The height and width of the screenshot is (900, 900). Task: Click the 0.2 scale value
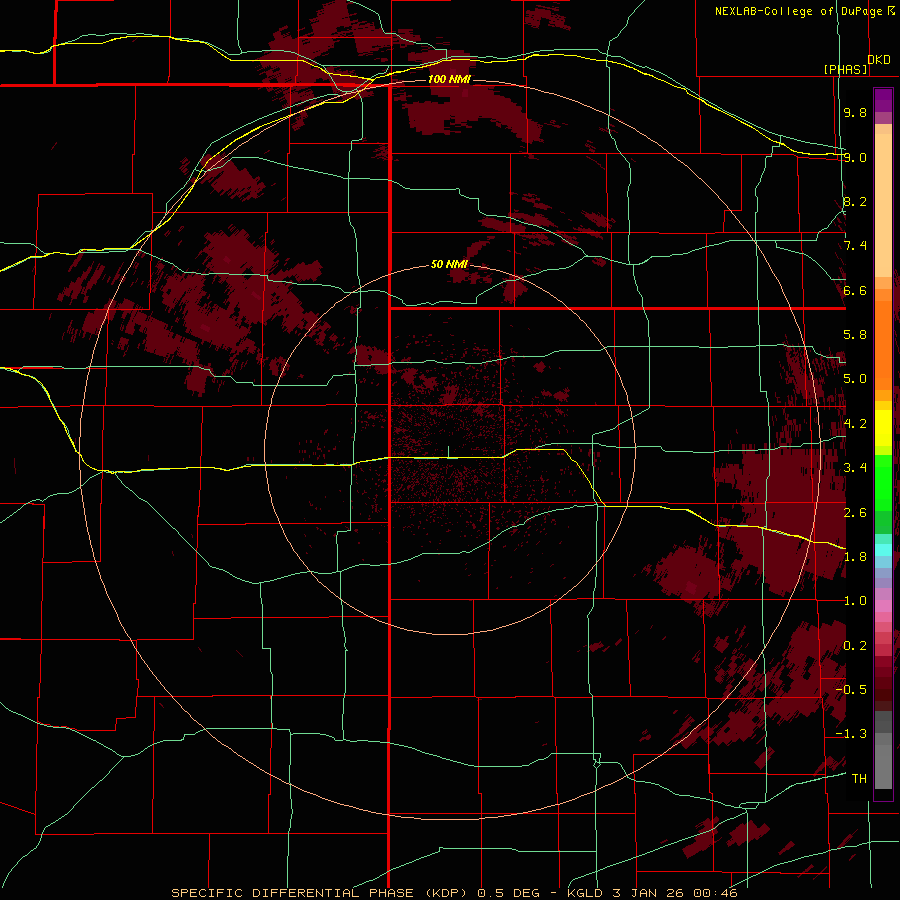click(x=855, y=646)
